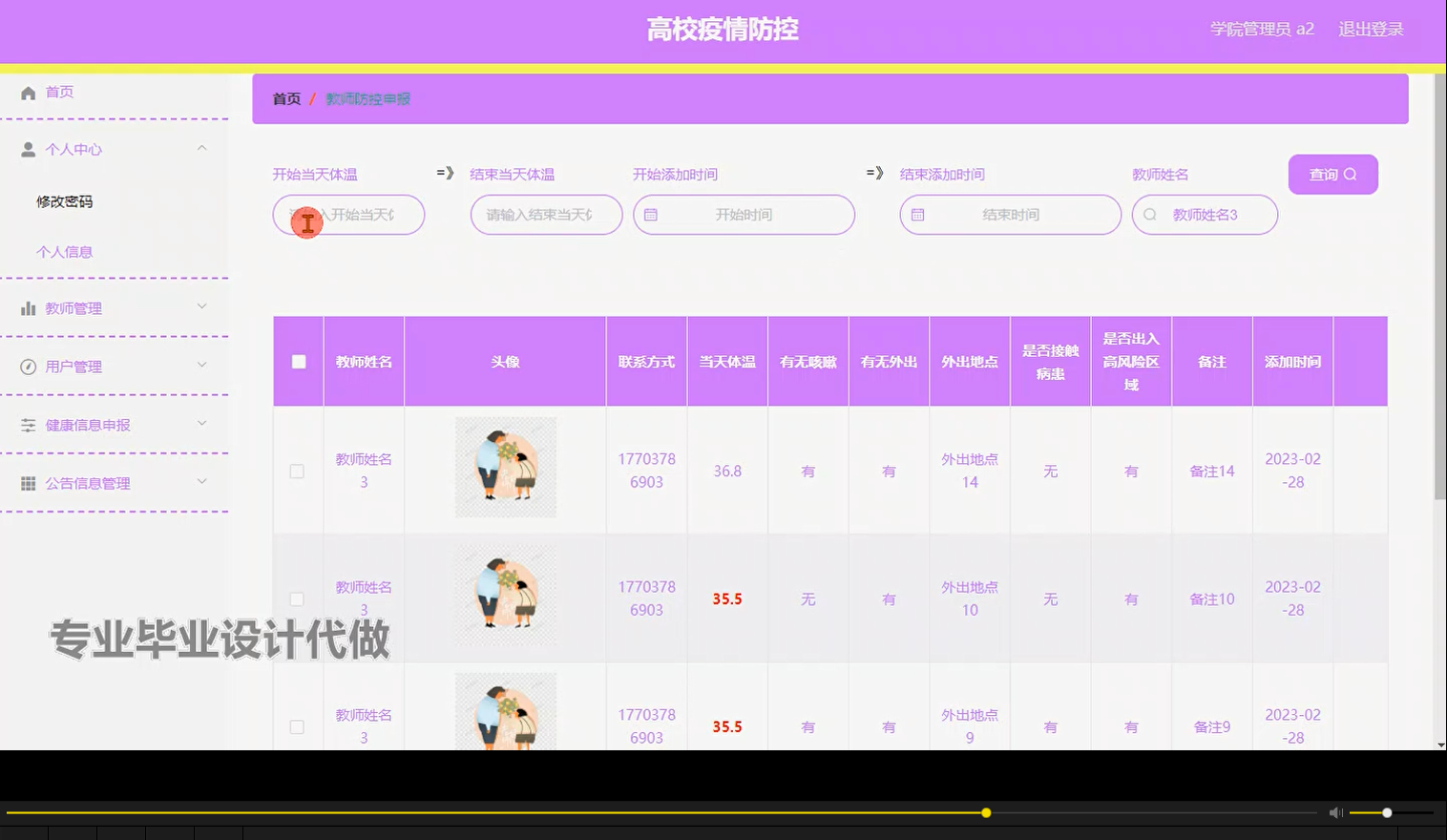
Task: Click the sliders icon beside 健康信息申报
Action: pyautogui.click(x=29, y=426)
